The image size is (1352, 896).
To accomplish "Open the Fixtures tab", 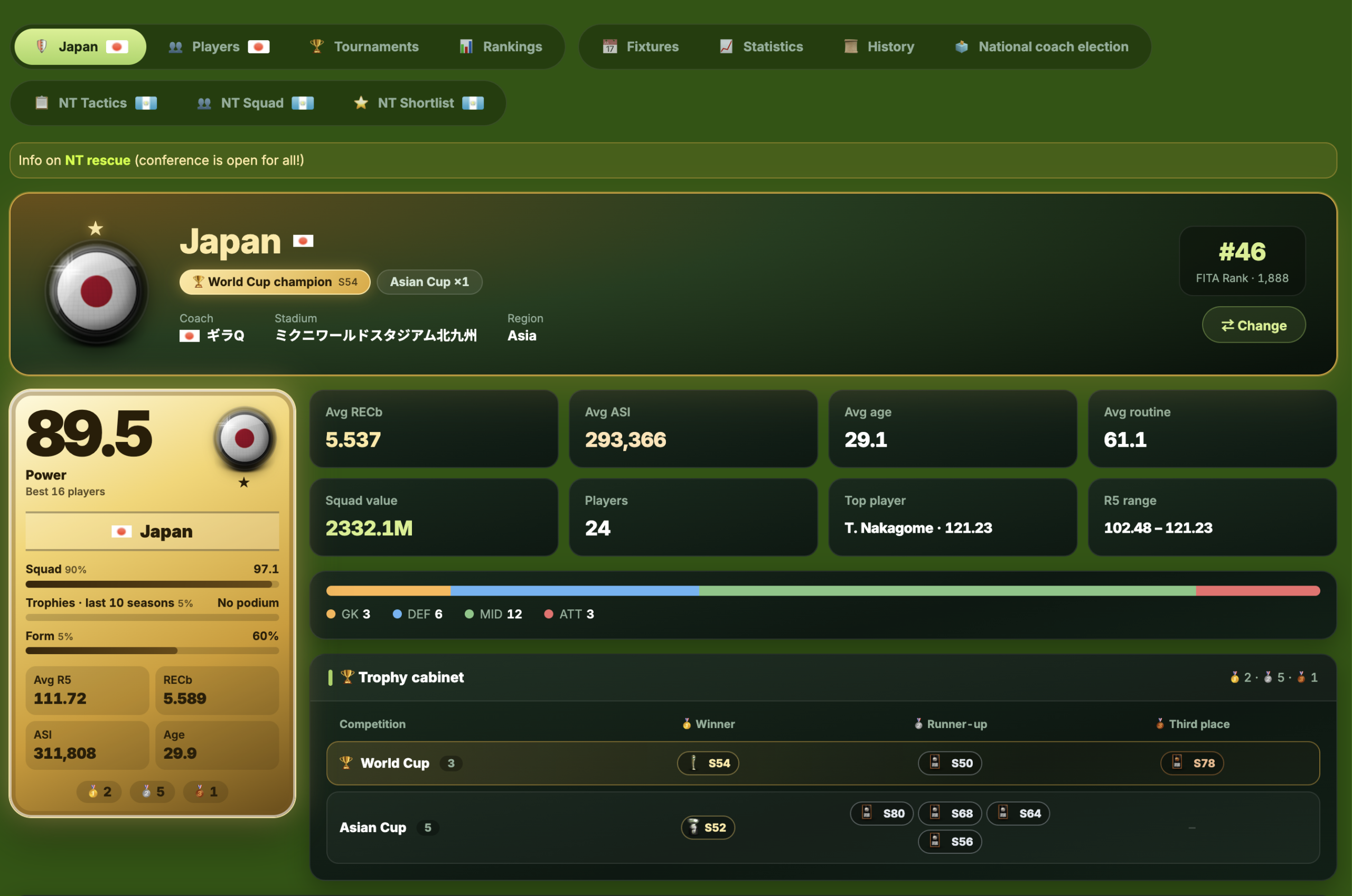I will click(641, 47).
